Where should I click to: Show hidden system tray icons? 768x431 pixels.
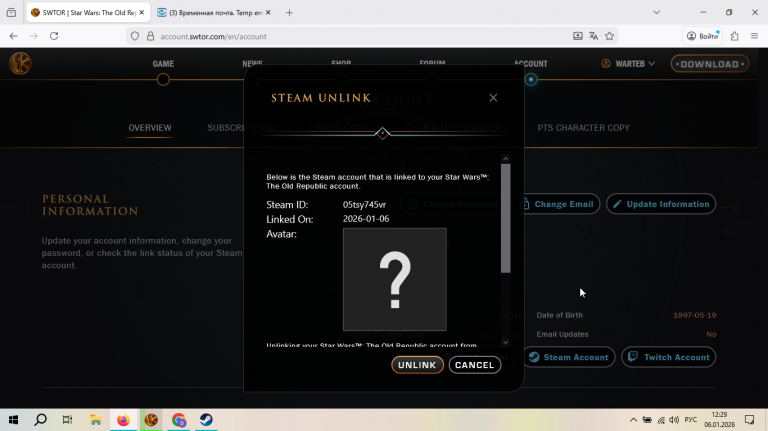(x=633, y=420)
